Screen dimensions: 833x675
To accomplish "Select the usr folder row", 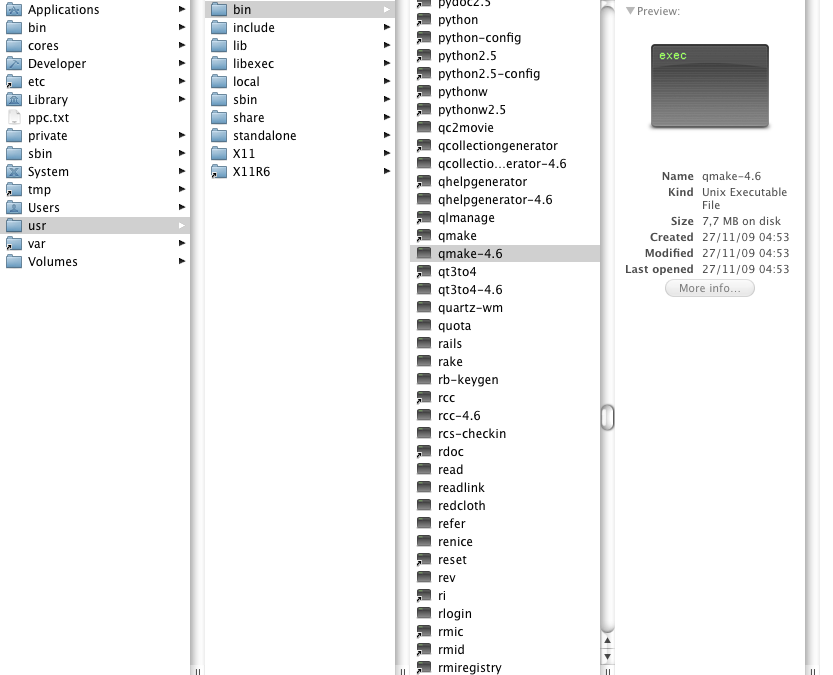I will tap(96, 226).
